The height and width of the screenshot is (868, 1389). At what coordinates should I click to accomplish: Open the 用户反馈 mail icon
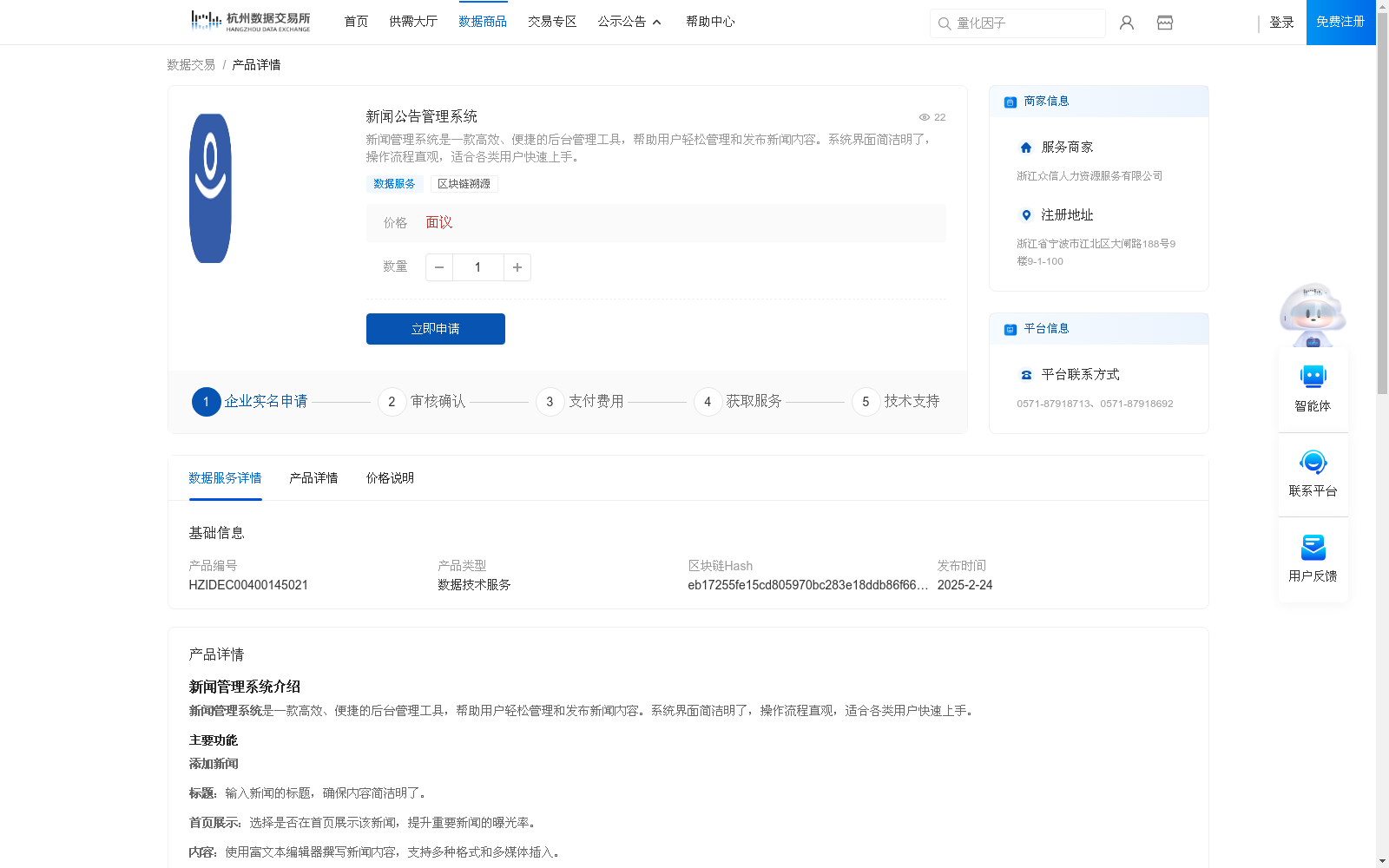[x=1313, y=547]
